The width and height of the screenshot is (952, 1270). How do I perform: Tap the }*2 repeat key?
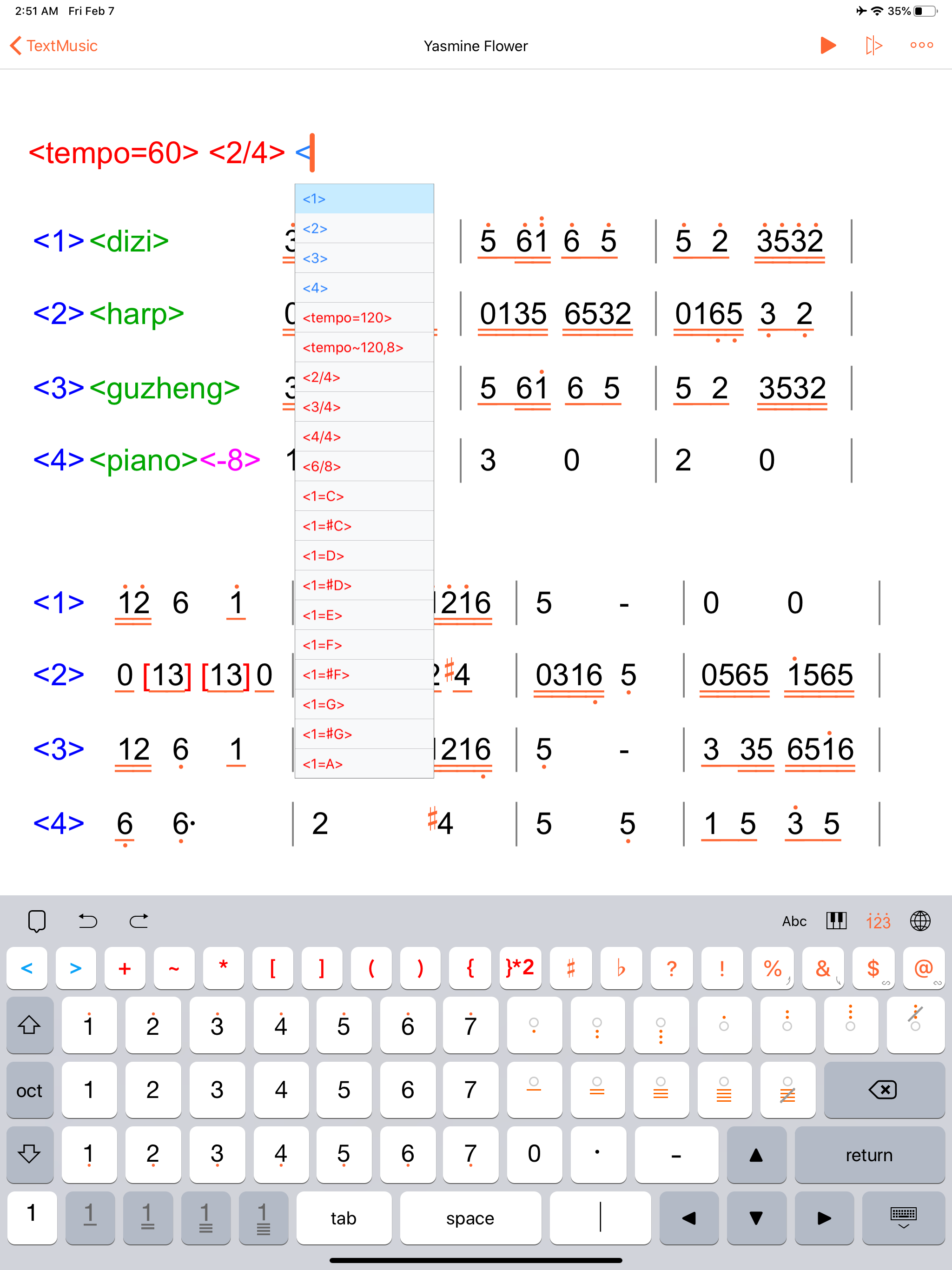(520, 969)
